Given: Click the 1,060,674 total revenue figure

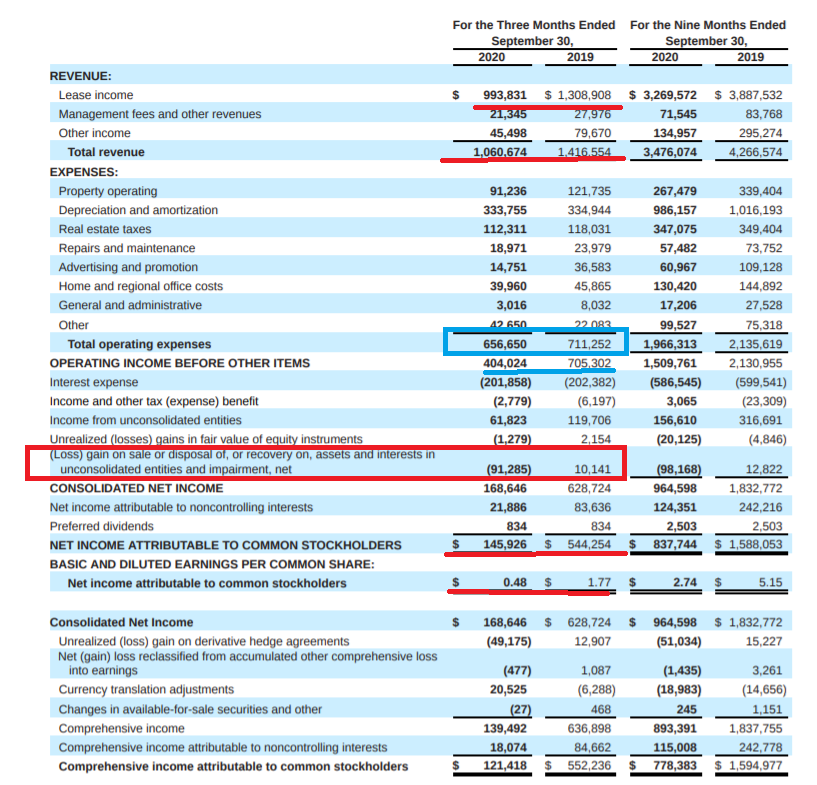Looking at the screenshot, I should 500,152.
